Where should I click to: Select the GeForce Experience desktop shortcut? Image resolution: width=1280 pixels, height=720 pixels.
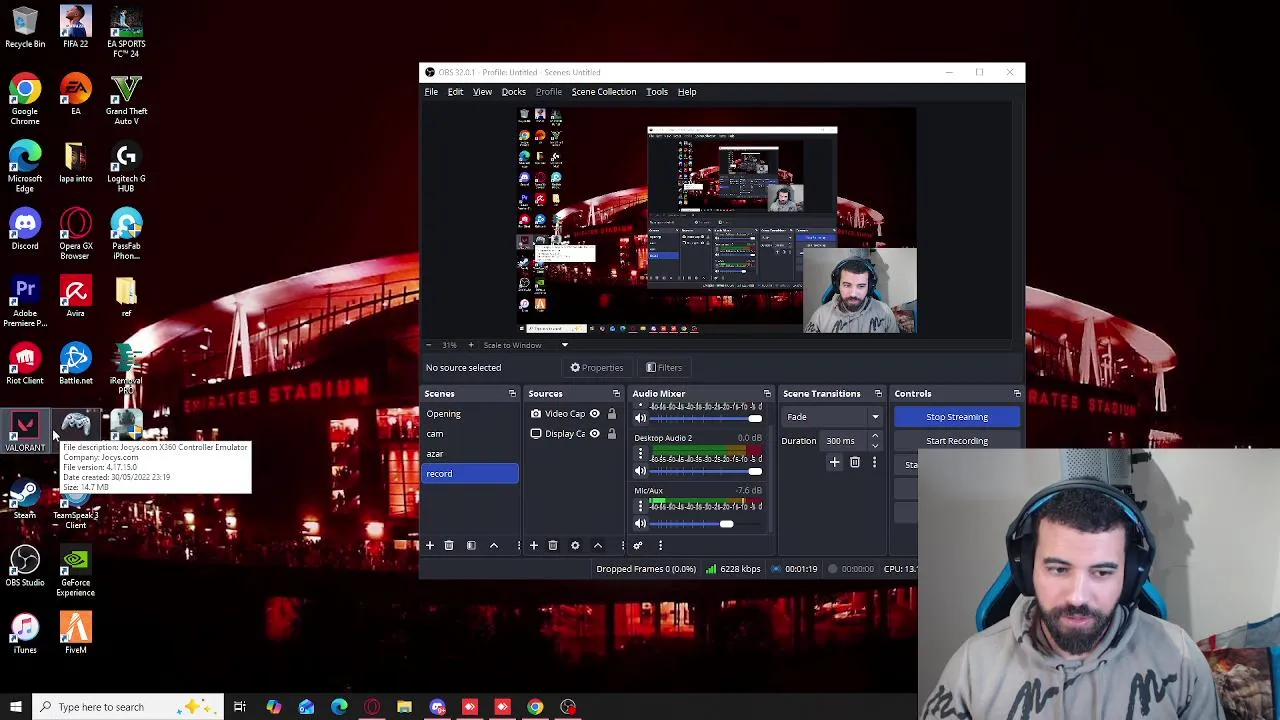(x=76, y=572)
